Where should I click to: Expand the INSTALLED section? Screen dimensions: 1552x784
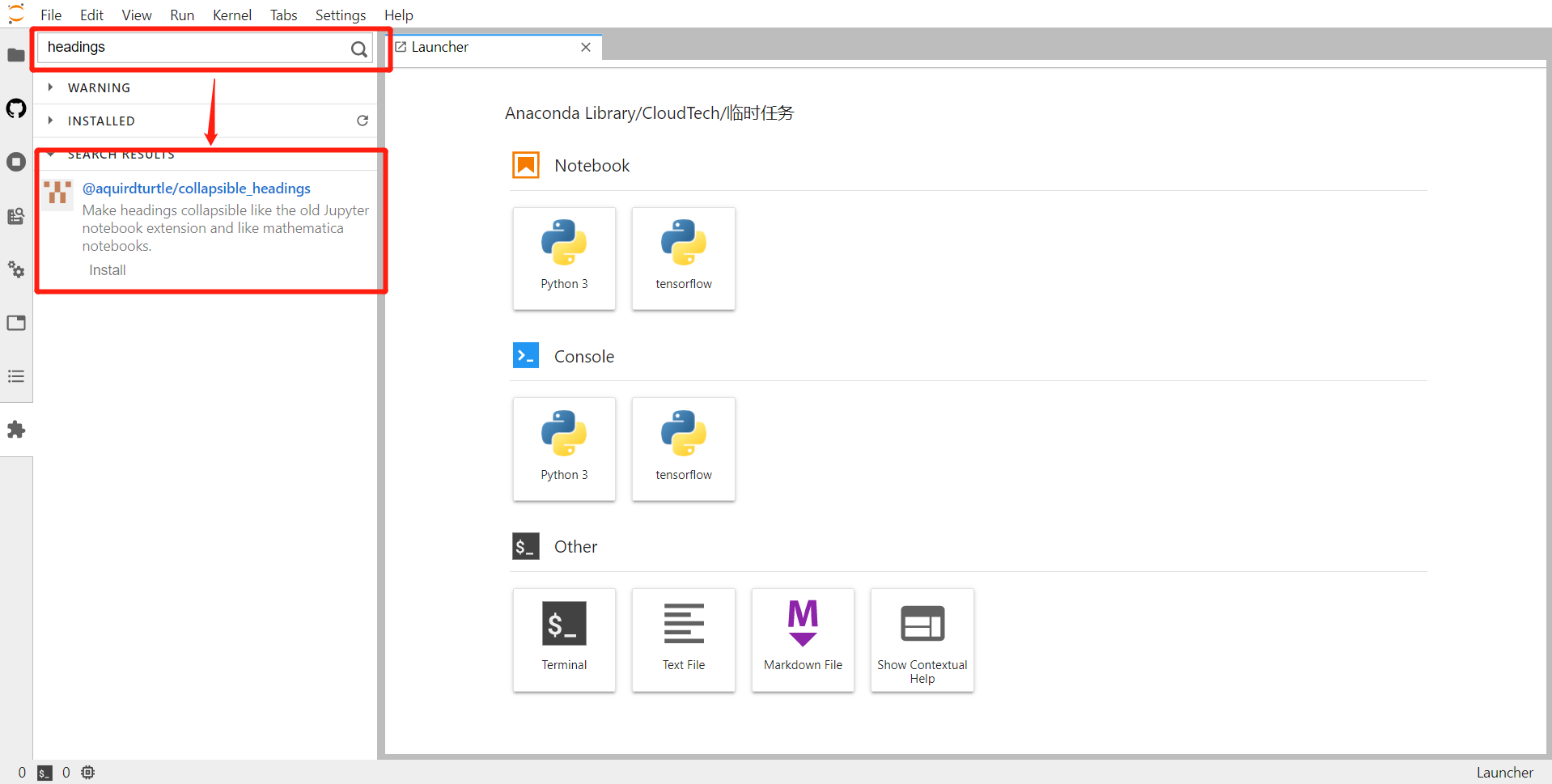coord(50,121)
